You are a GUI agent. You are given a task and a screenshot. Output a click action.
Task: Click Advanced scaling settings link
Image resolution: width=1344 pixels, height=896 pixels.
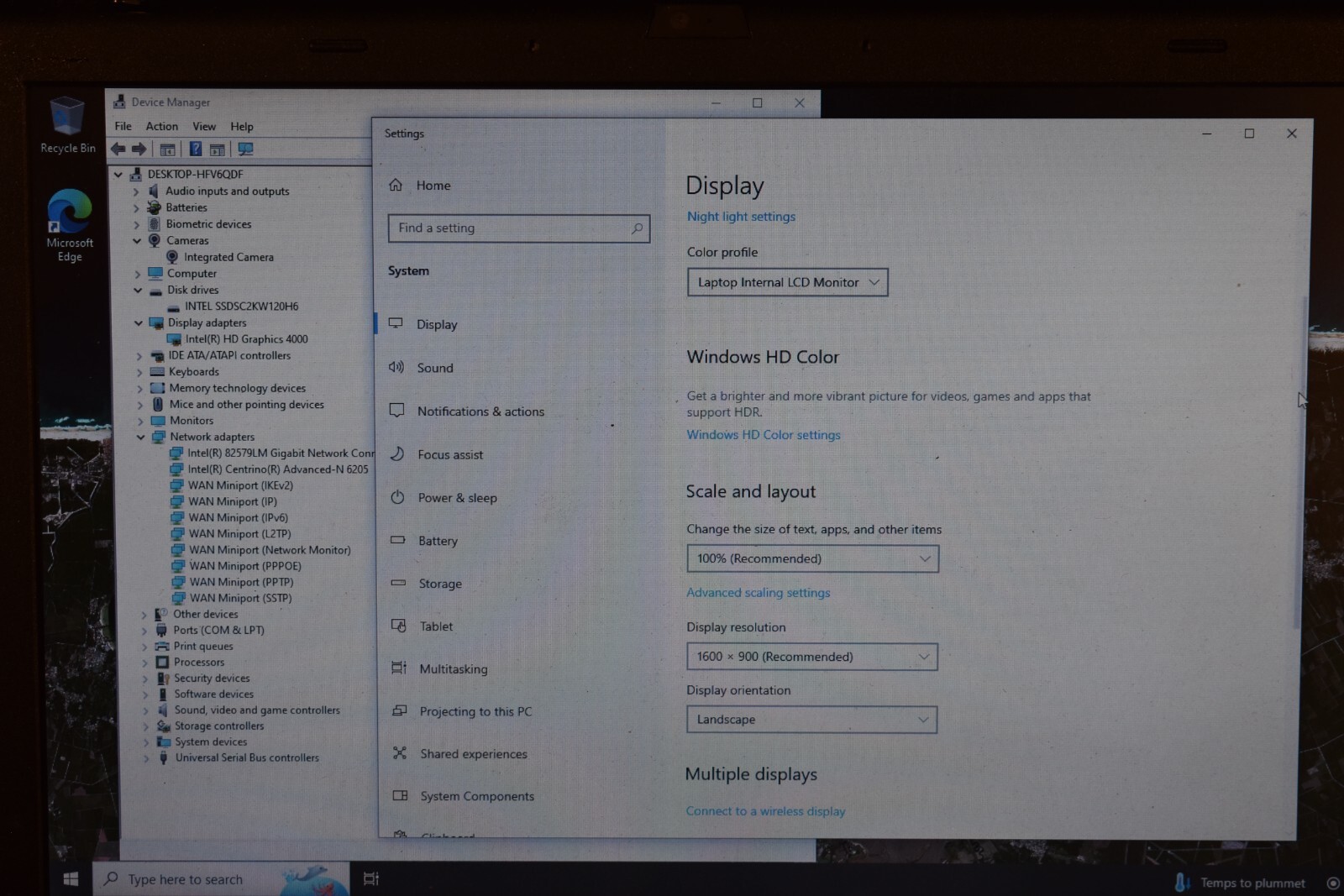point(758,593)
